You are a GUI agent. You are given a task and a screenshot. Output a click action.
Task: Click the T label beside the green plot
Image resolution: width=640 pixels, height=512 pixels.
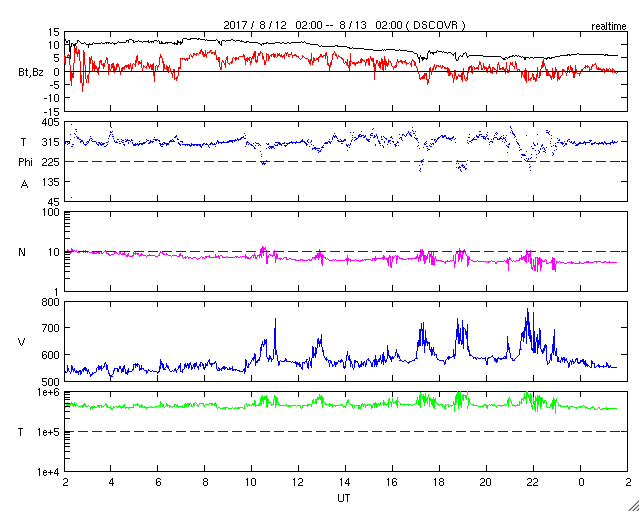(x=22, y=431)
